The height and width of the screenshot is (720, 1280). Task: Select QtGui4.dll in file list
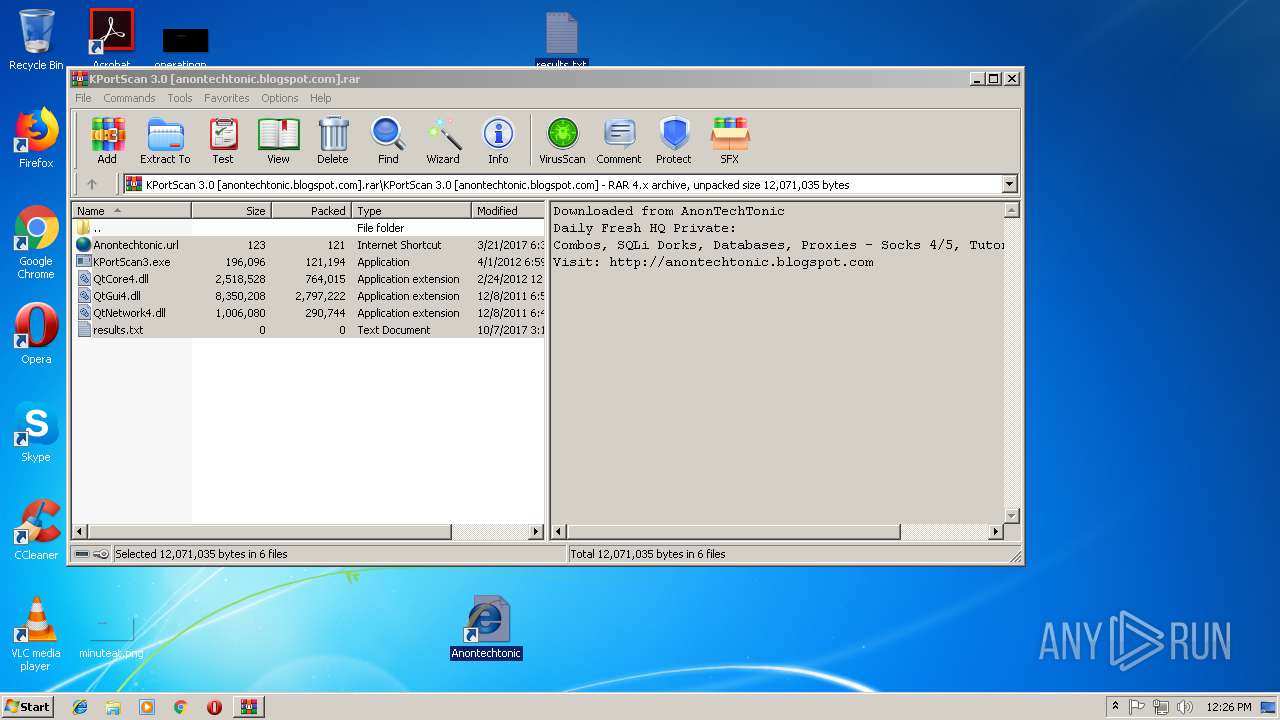(309, 296)
